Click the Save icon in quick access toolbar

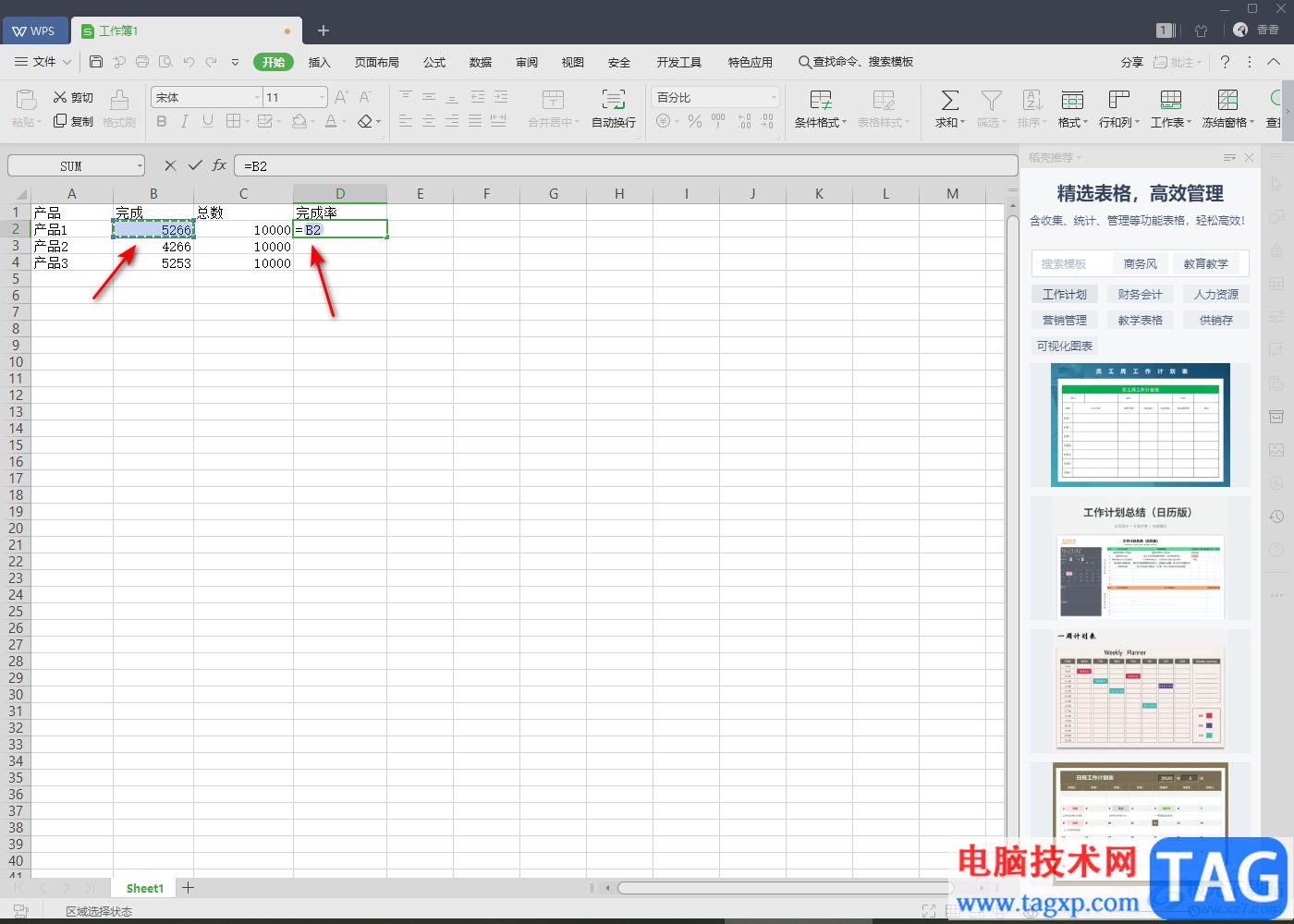[96, 62]
